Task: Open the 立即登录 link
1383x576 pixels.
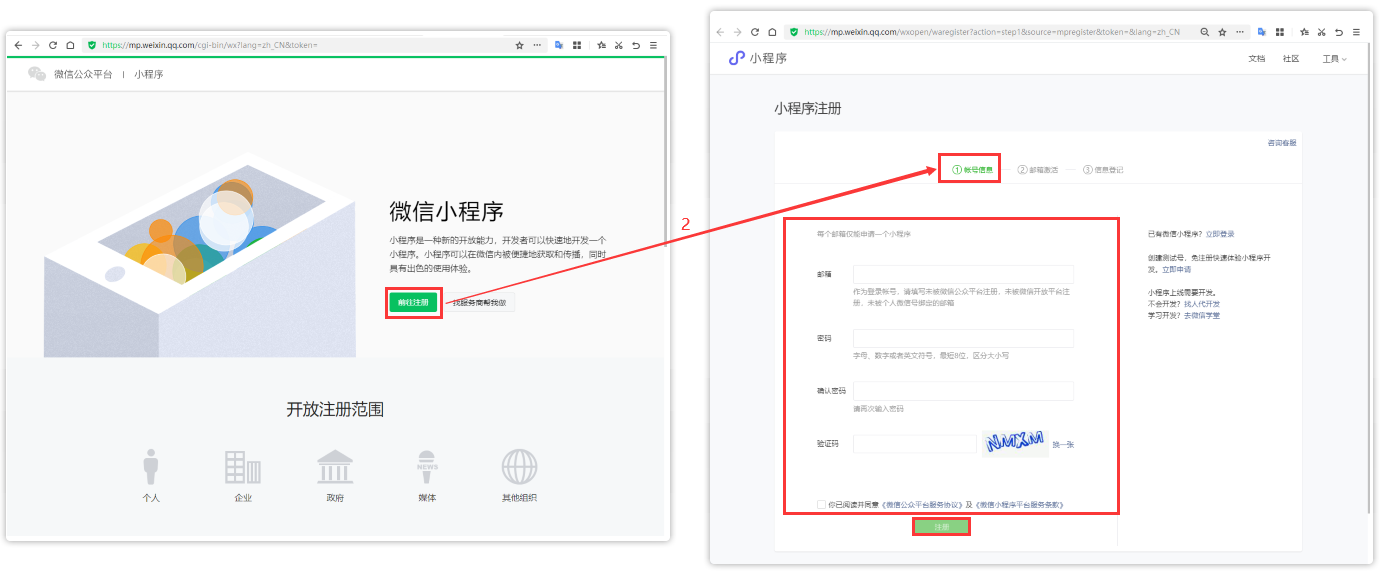Action: pyautogui.click(x=1220, y=234)
